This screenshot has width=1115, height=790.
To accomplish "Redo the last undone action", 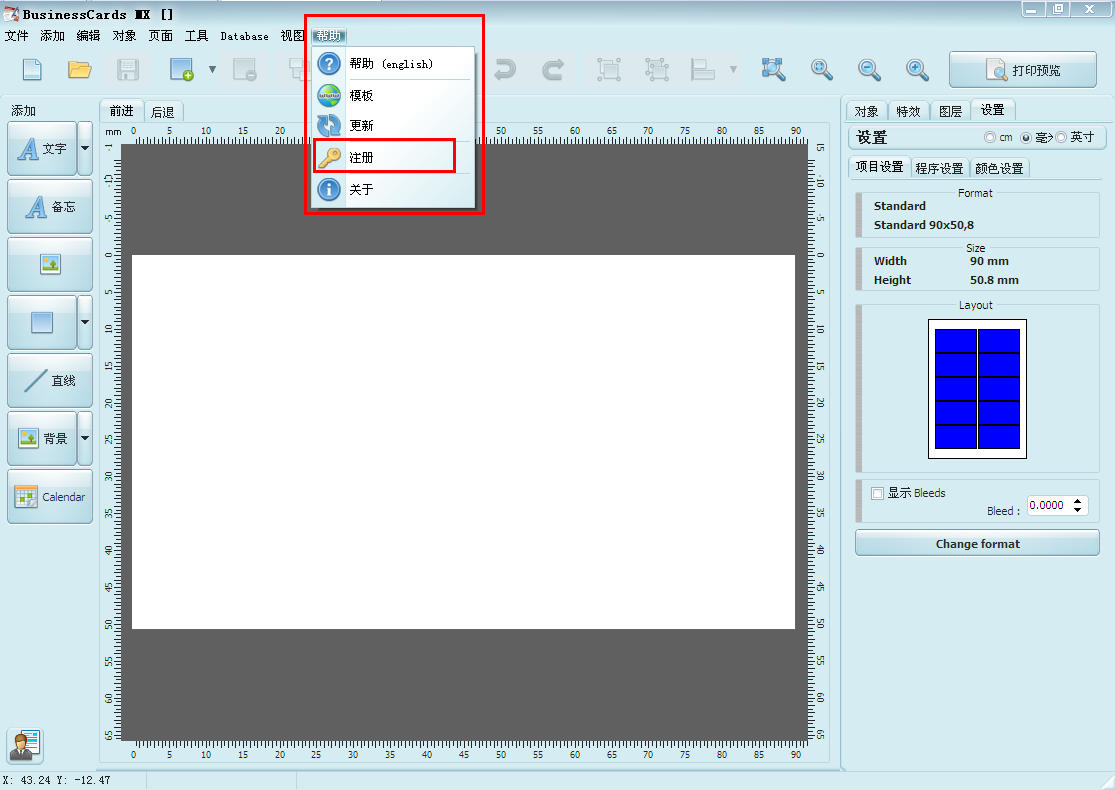I will (553, 70).
